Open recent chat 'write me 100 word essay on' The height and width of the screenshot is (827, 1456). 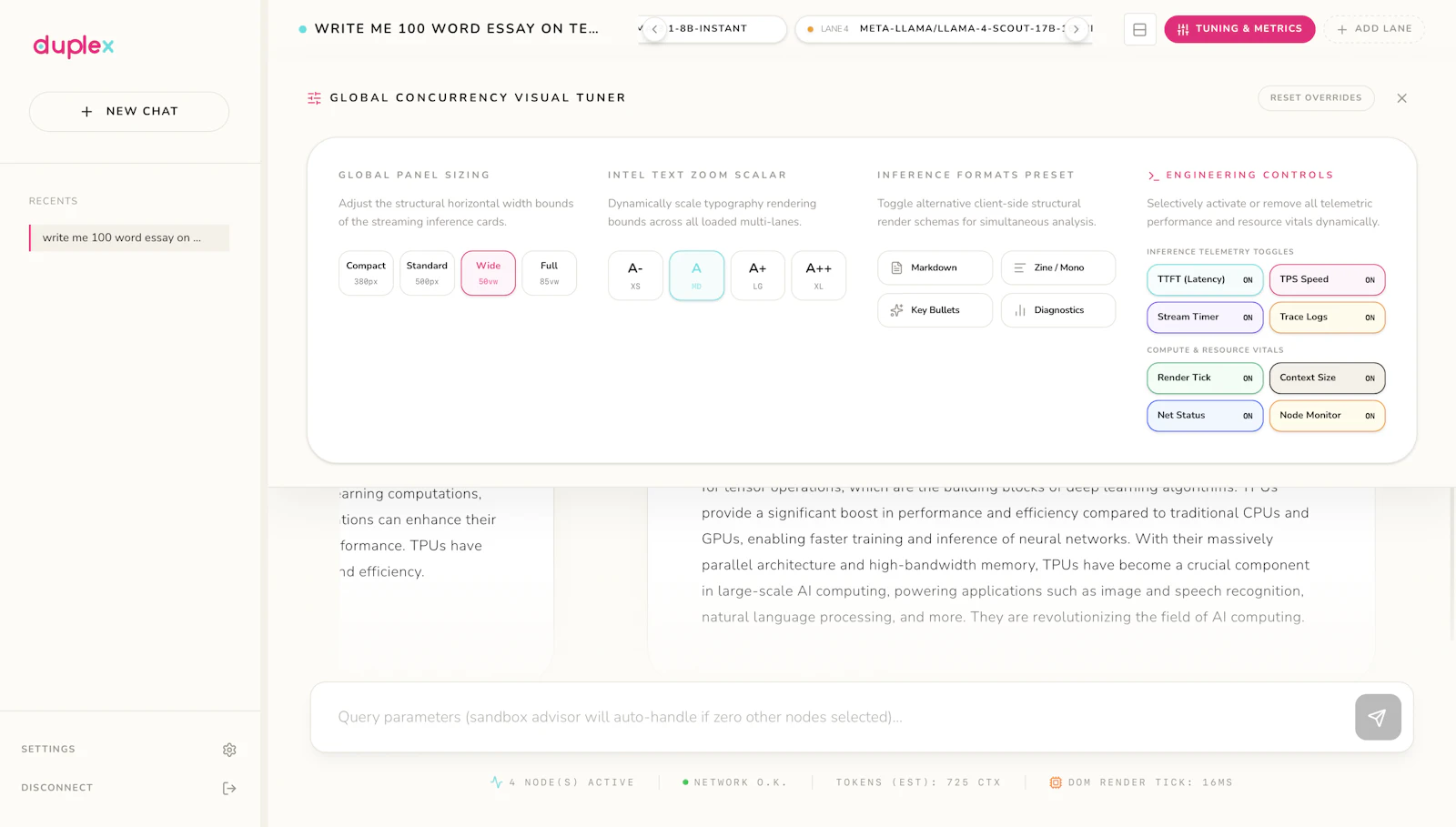pyautogui.click(x=129, y=237)
